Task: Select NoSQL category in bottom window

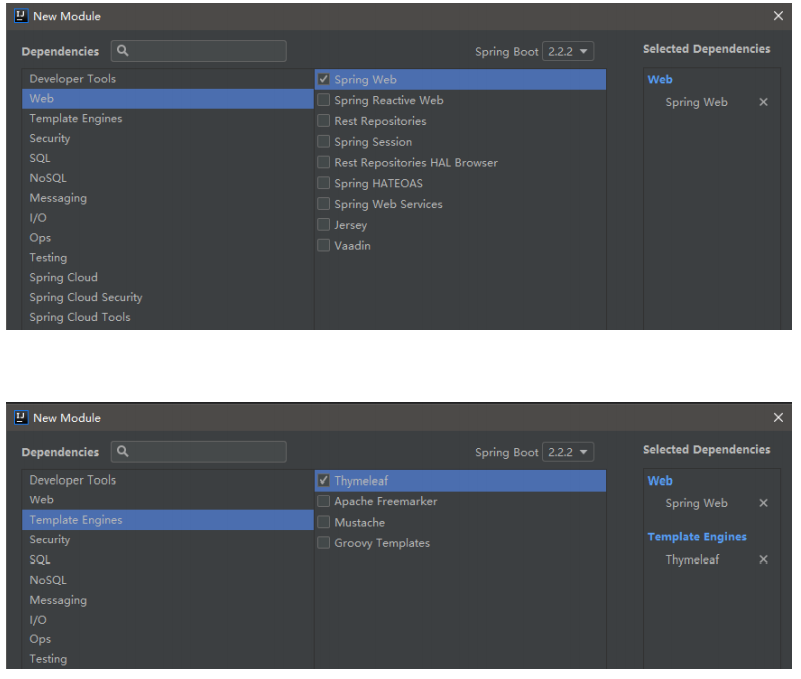Action: pyautogui.click(x=168, y=580)
